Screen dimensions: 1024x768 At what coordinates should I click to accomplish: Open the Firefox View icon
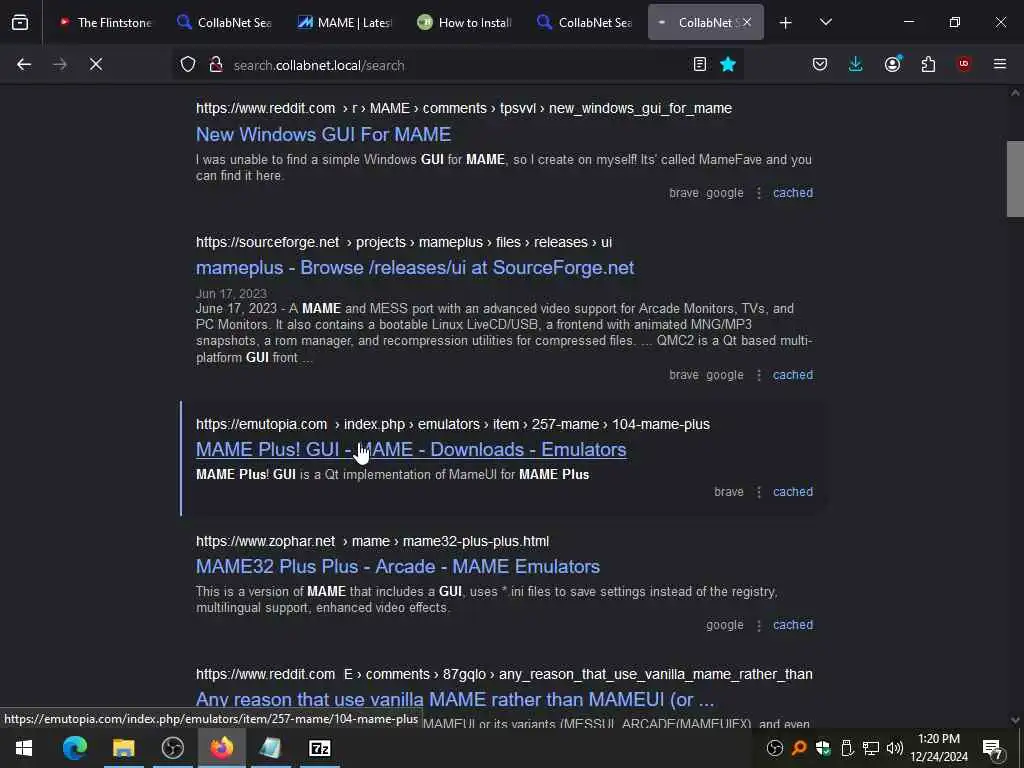20,22
